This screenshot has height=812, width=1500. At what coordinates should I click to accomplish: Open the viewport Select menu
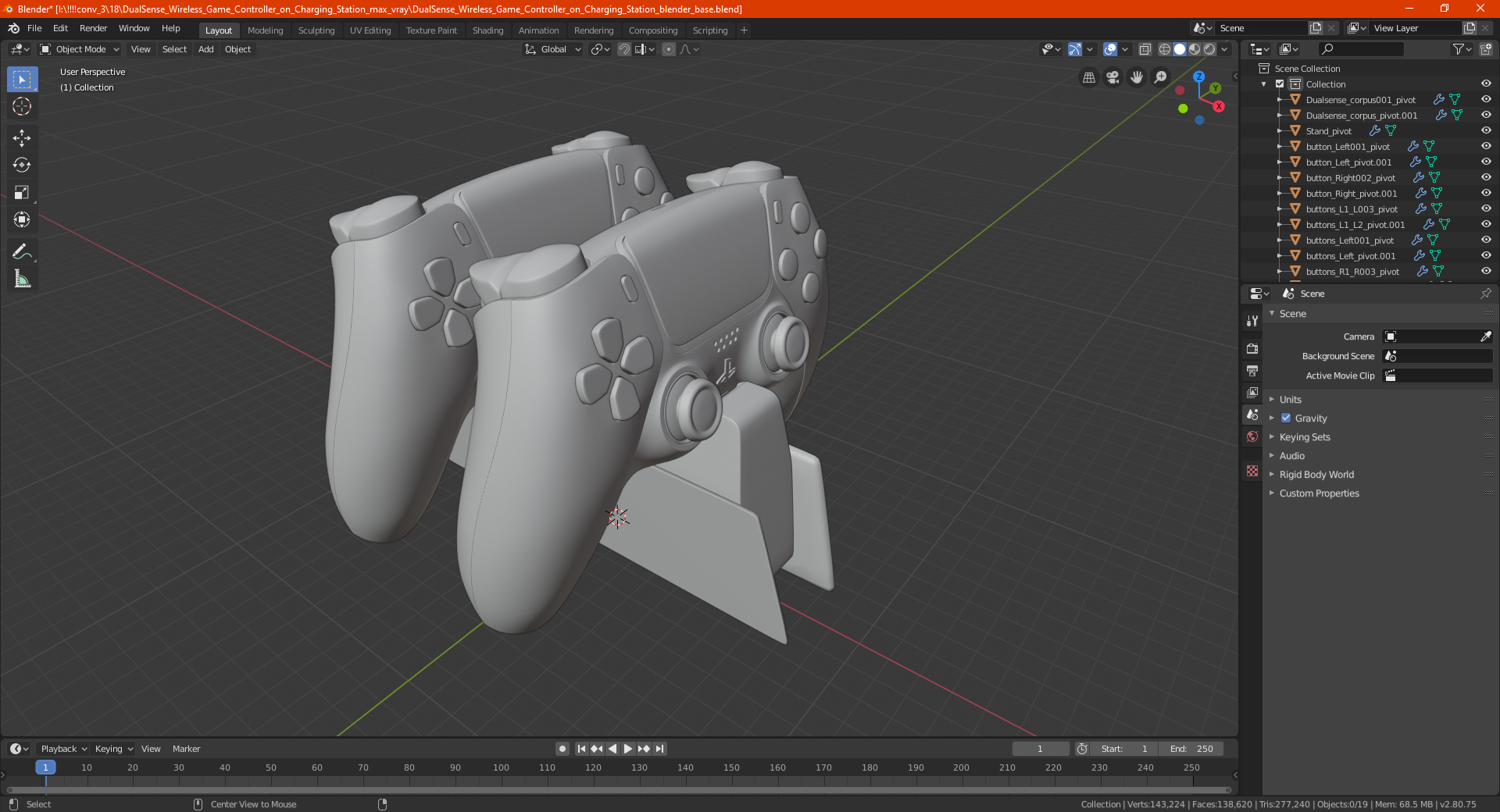tap(174, 49)
